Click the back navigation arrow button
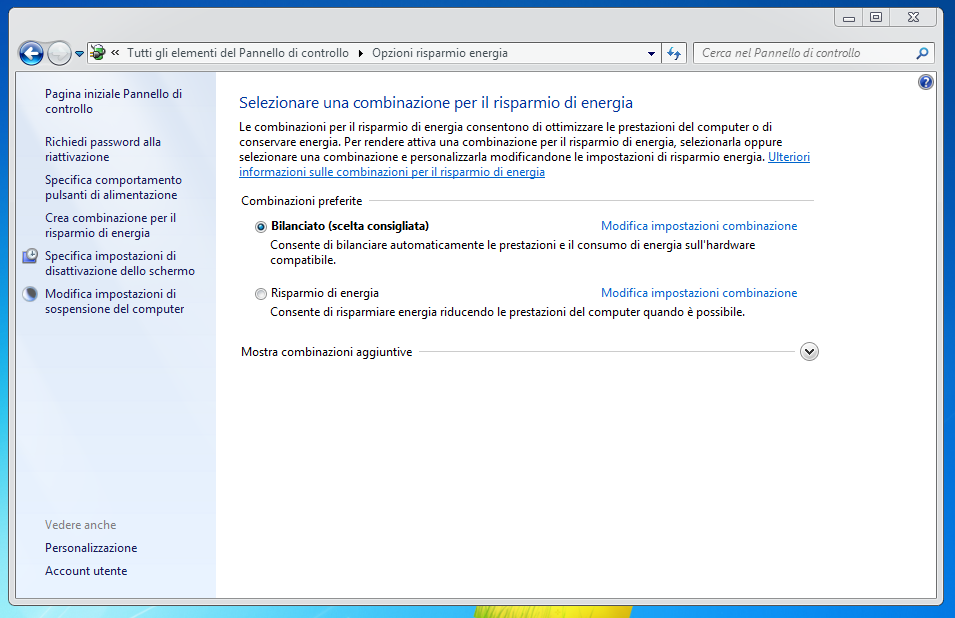 point(31,53)
